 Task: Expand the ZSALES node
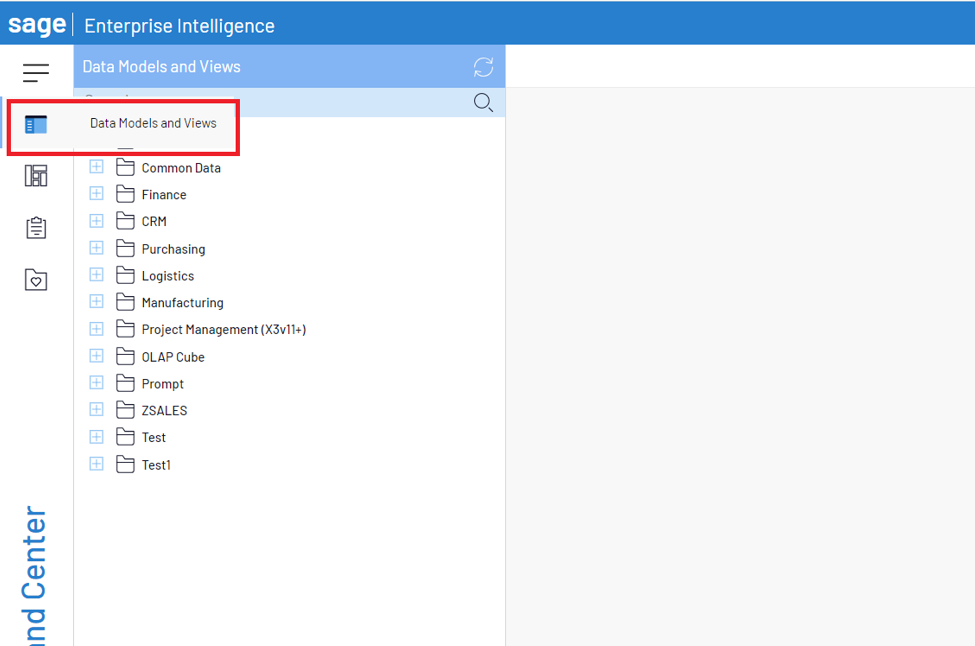(96, 408)
